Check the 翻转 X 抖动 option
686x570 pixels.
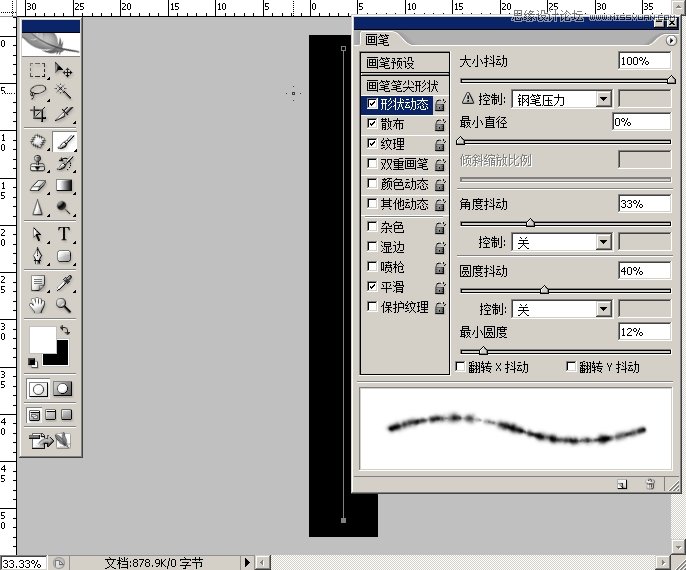[x=461, y=367]
